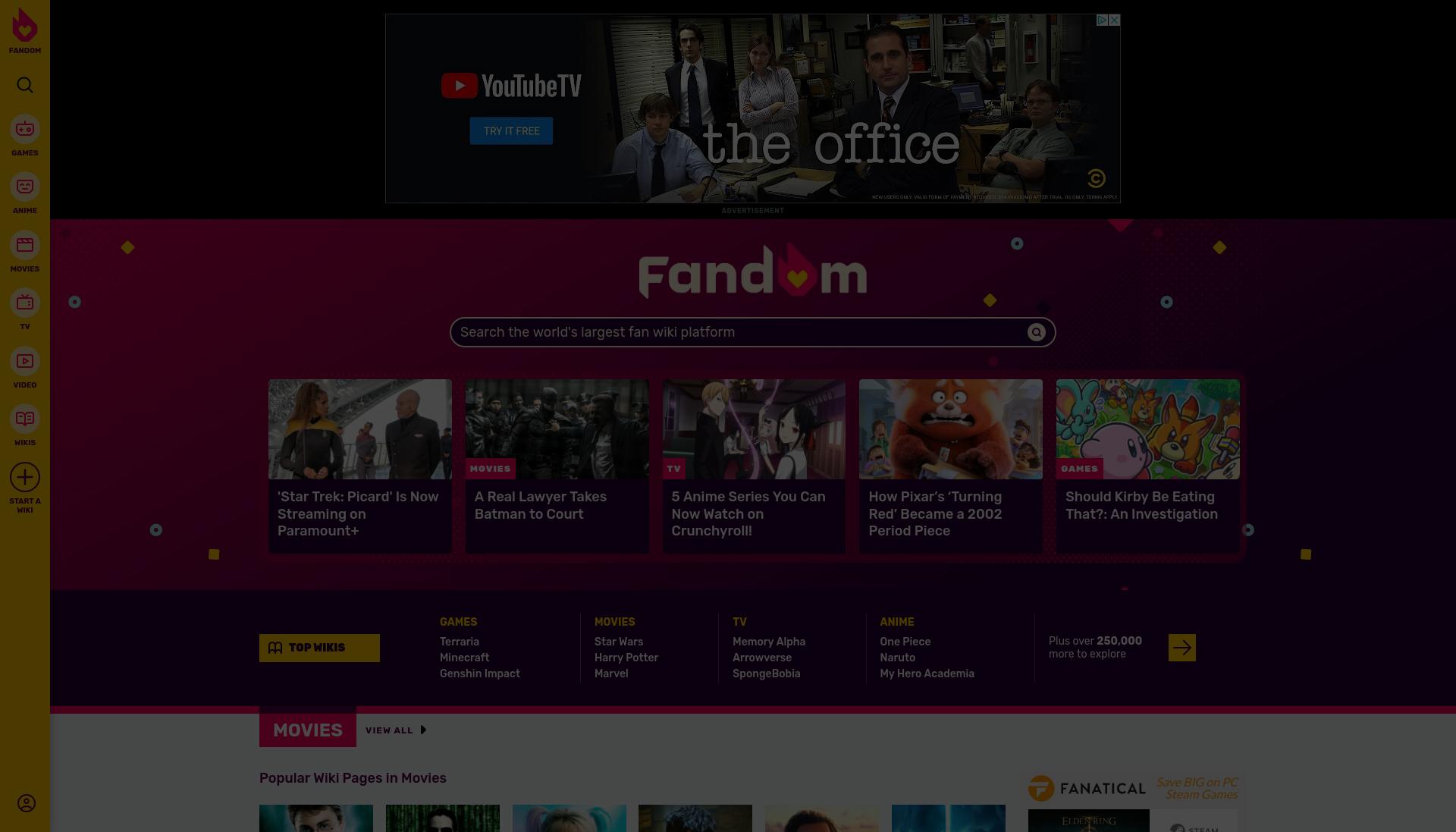Image resolution: width=1456 pixels, height=832 pixels.
Task: Click the large Fandom logo in hero
Action: coord(753,271)
